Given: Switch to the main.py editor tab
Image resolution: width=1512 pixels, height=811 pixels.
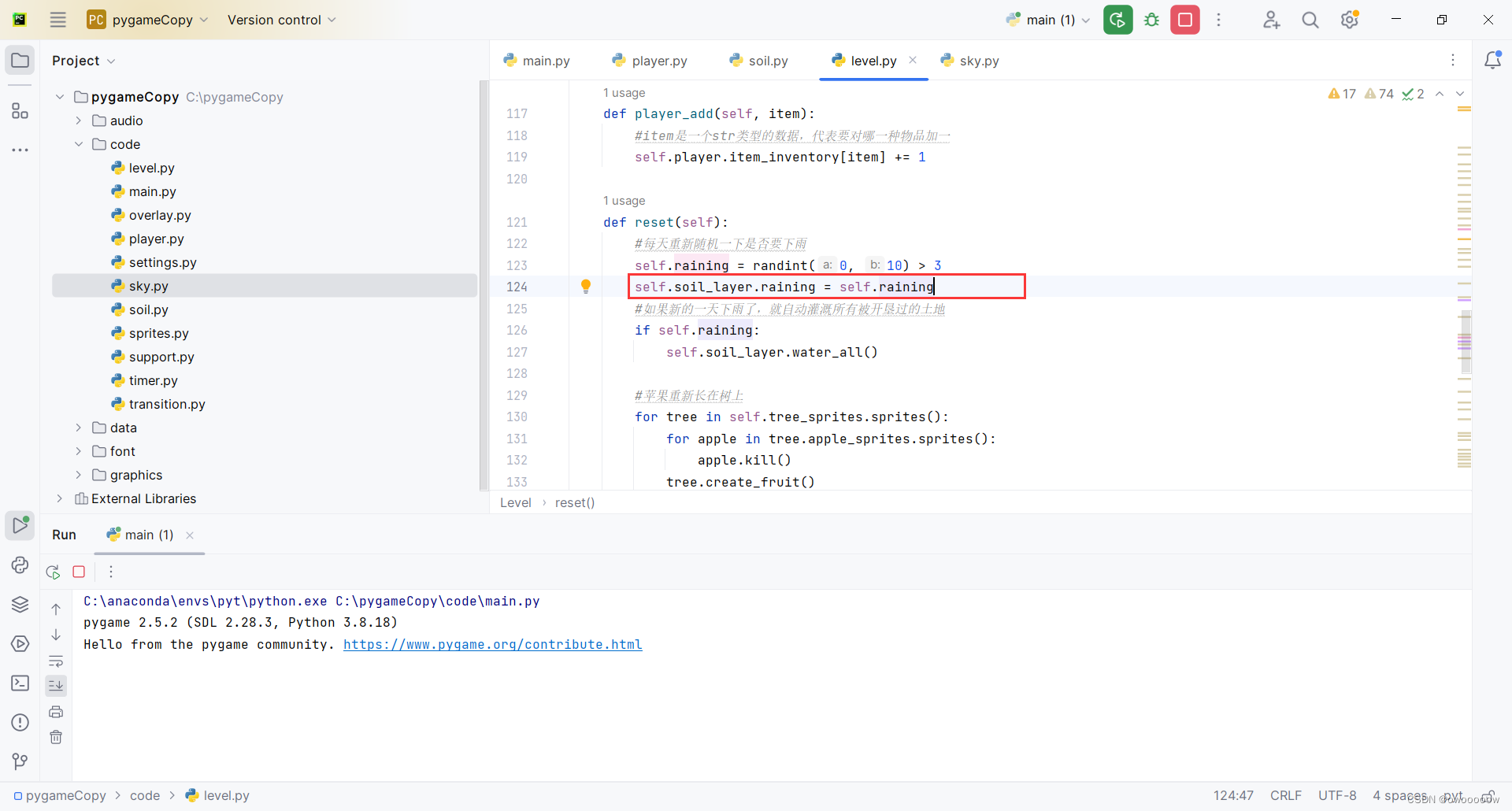Looking at the screenshot, I should coord(537,61).
